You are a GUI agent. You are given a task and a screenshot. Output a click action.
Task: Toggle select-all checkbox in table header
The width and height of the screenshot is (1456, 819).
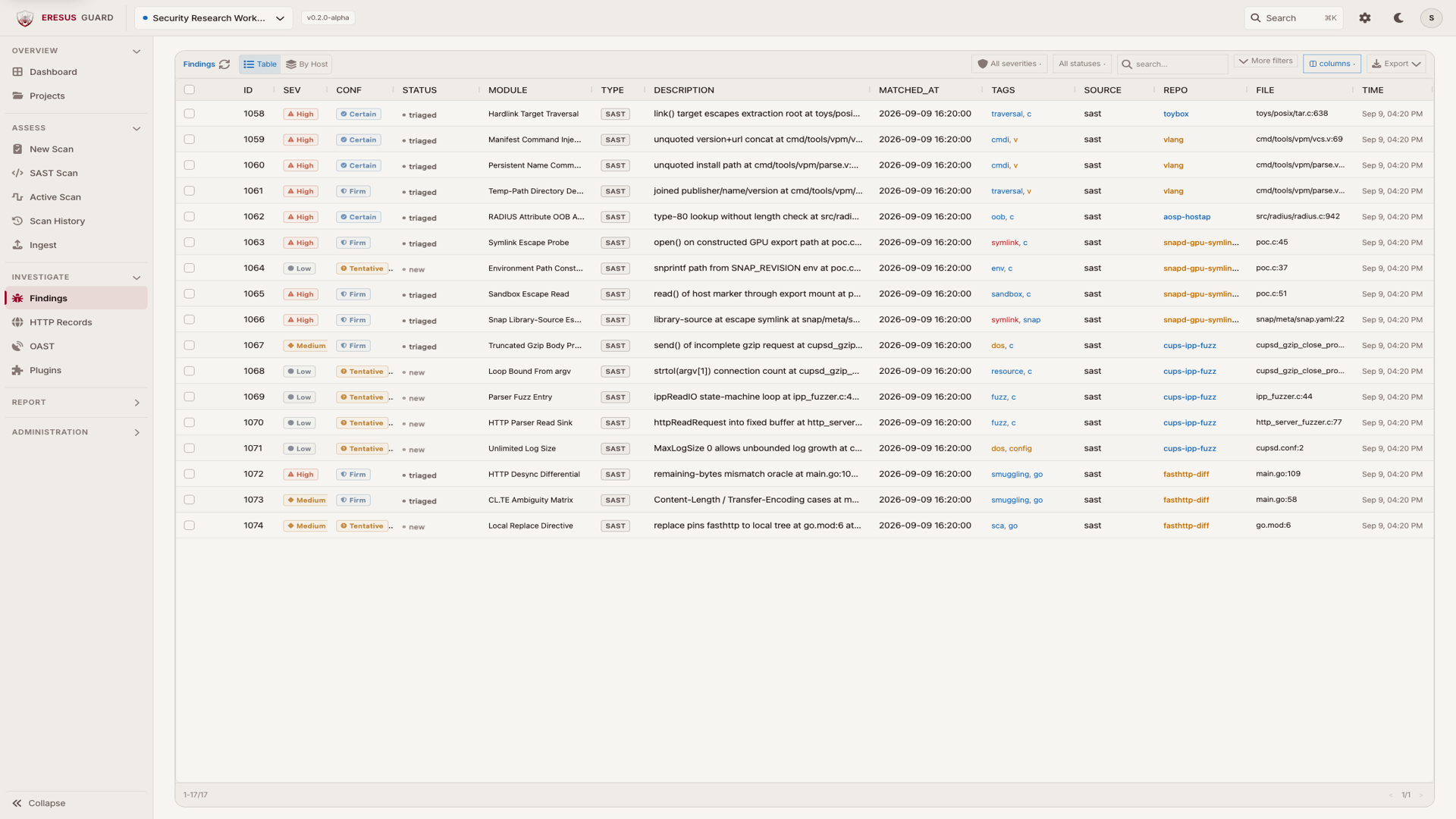click(x=190, y=89)
